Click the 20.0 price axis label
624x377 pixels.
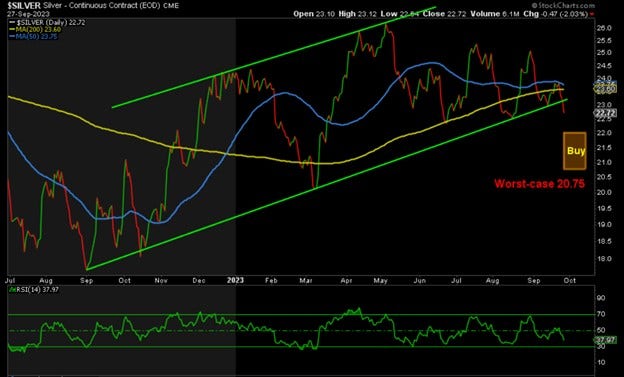point(604,192)
